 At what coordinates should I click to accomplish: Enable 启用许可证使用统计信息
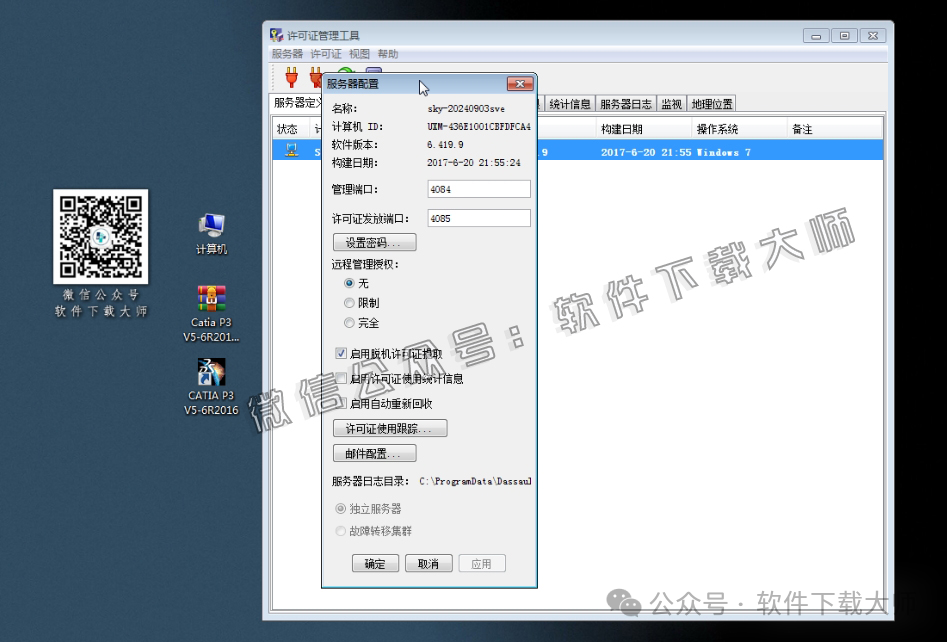pos(341,378)
